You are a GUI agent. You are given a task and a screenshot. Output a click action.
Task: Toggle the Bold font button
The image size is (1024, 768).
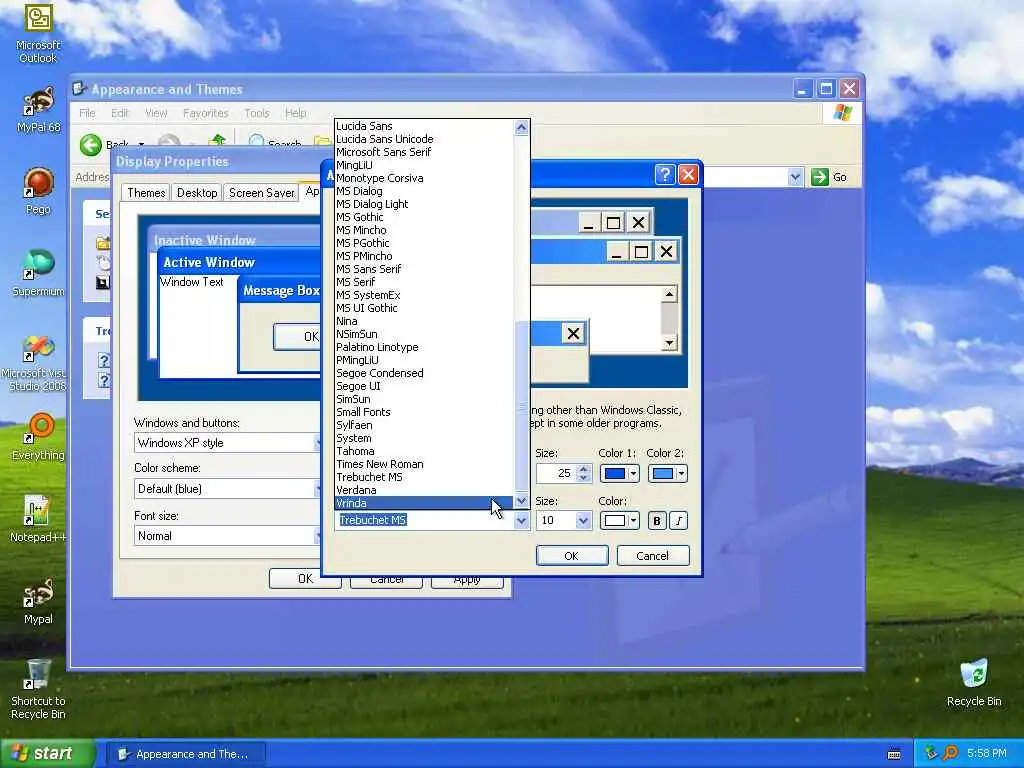pyautogui.click(x=657, y=520)
